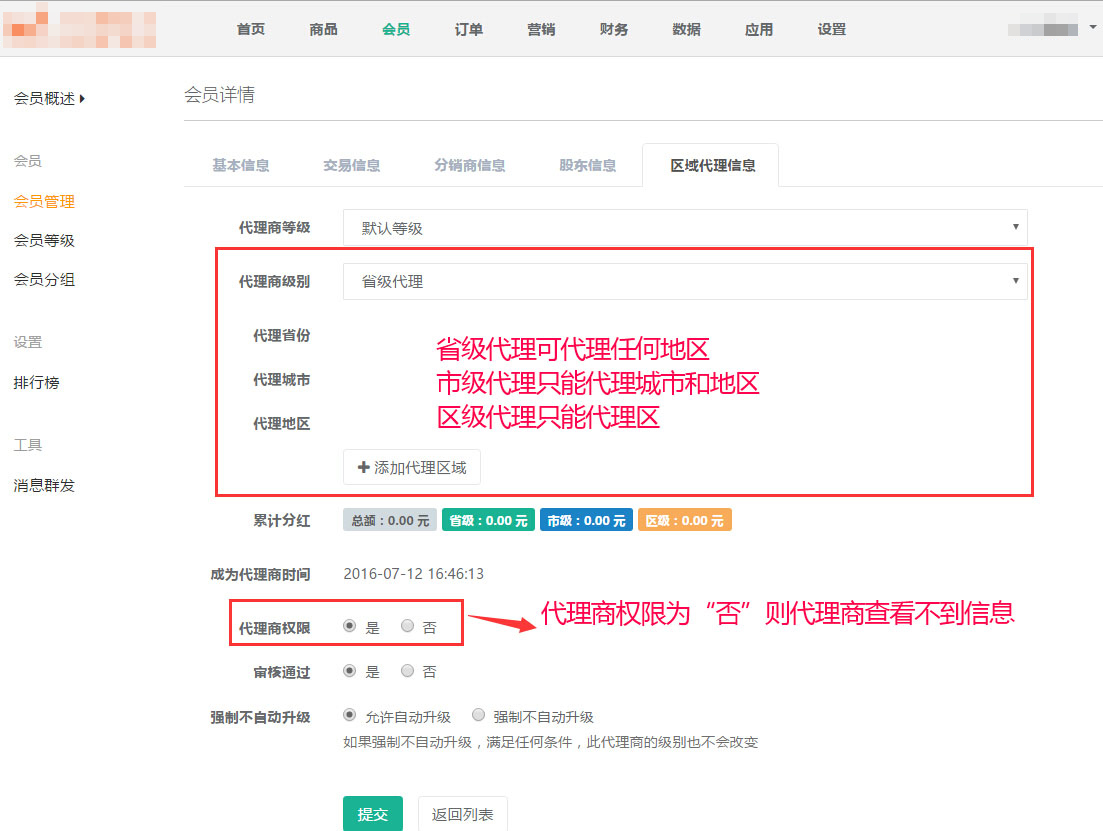Set 代理商权限 to 否
The height and width of the screenshot is (831, 1103).
click(408, 626)
